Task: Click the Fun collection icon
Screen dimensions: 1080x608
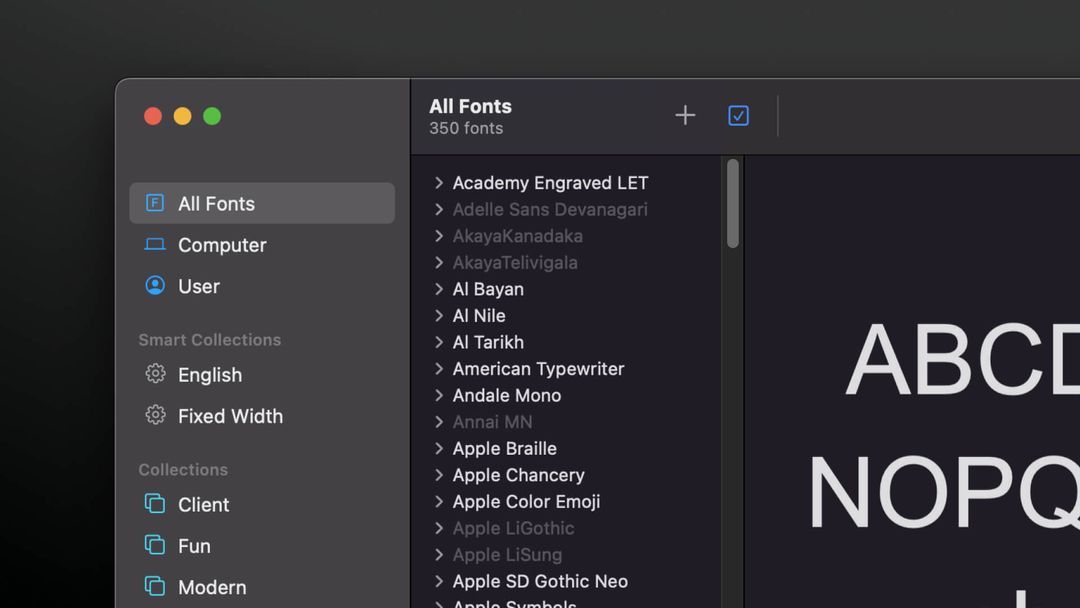Action: [x=155, y=545]
